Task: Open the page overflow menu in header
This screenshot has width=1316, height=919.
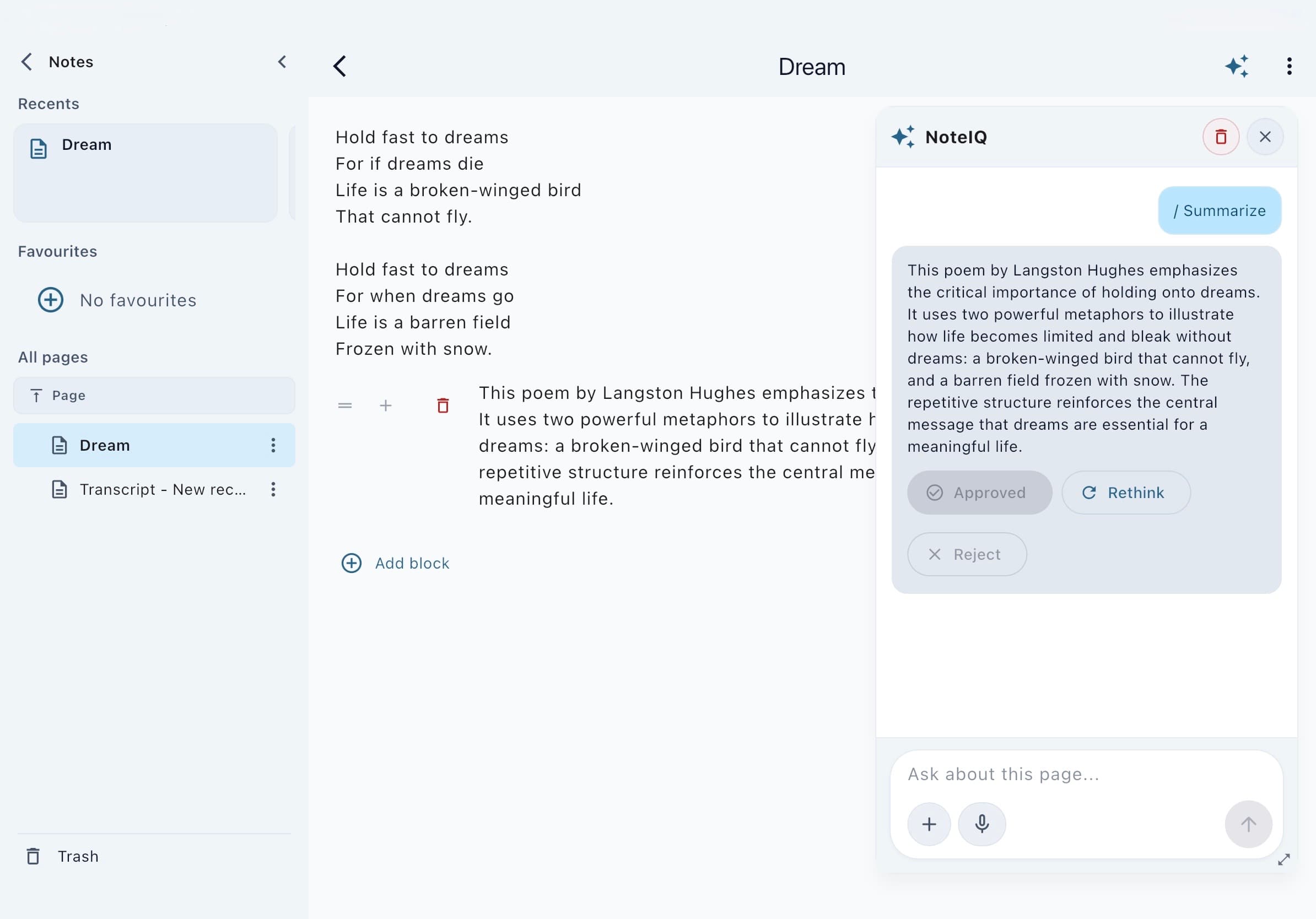Action: click(x=1290, y=67)
